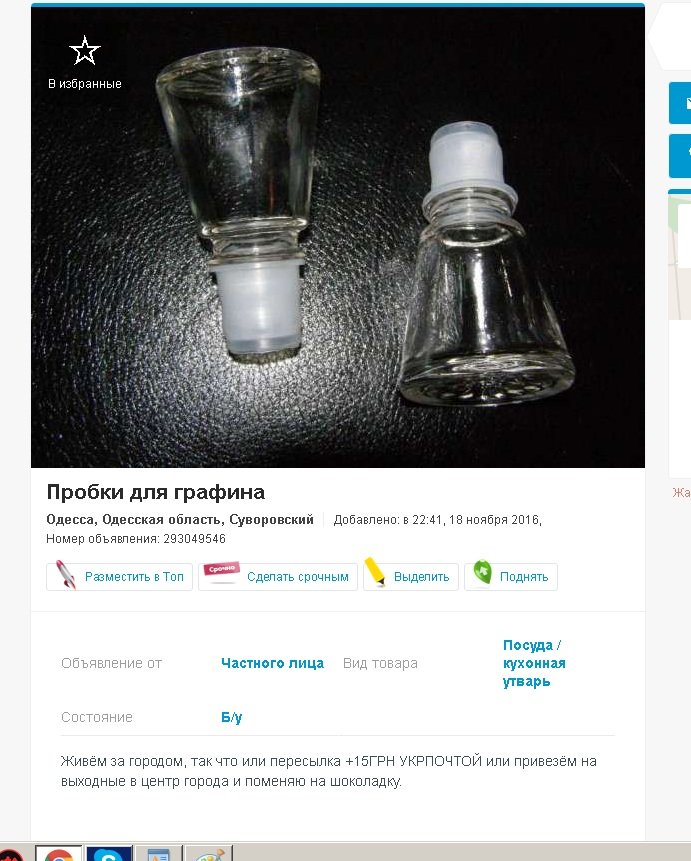Open the document viewer taskbar icon

[159, 854]
